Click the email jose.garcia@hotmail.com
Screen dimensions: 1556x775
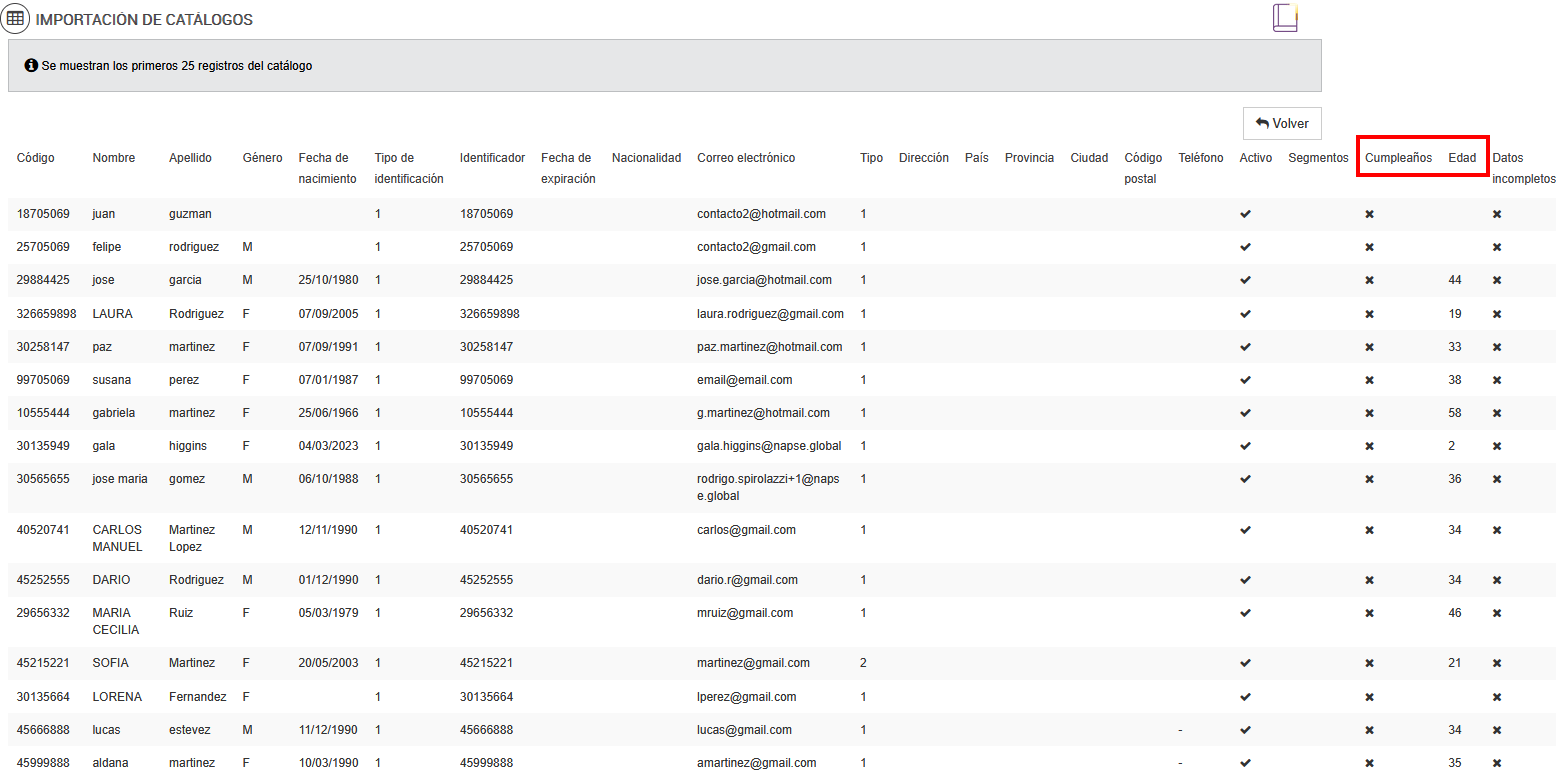[764, 280]
